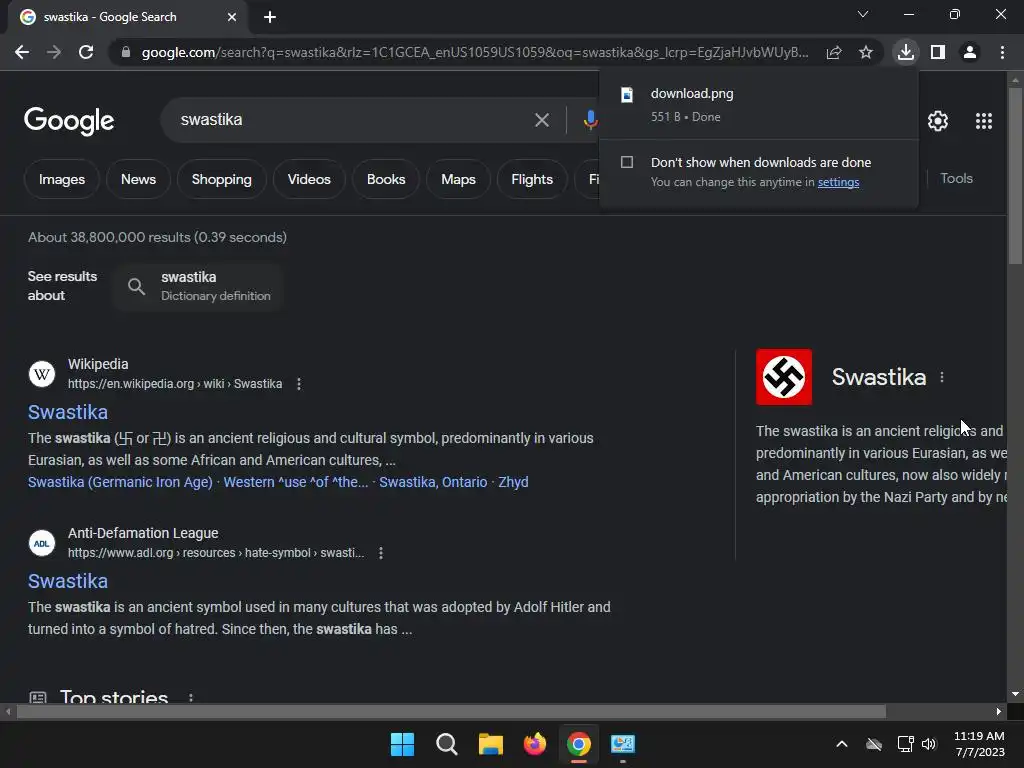Click the vertical scrollbar down arrow
The height and width of the screenshot is (768, 1024).
1014,694
